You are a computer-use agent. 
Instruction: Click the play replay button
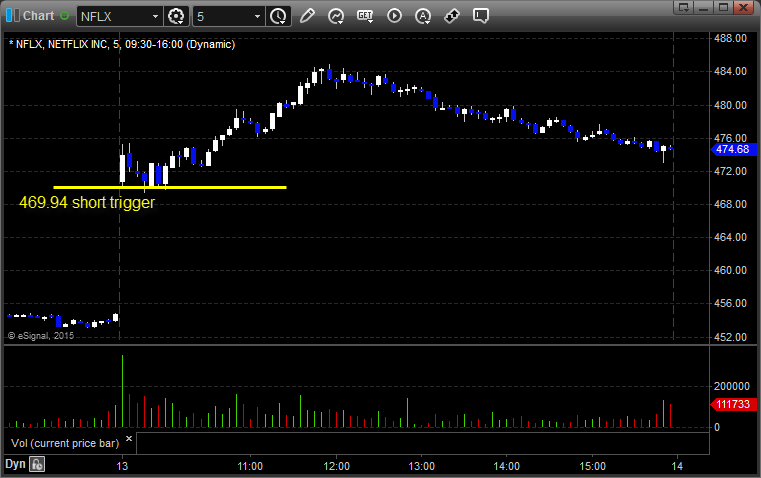(394, 16)
